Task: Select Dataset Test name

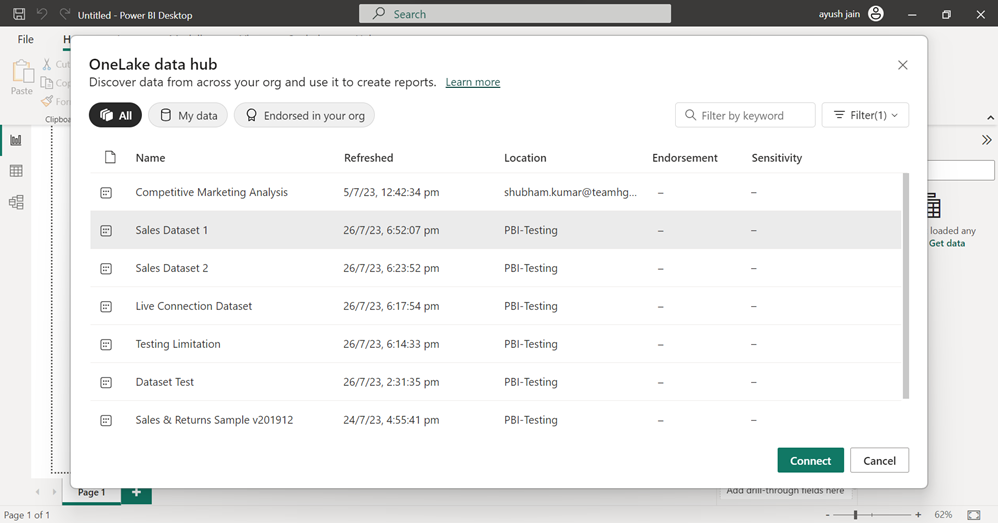Action: pyautogui.click(x=164, y=382)
